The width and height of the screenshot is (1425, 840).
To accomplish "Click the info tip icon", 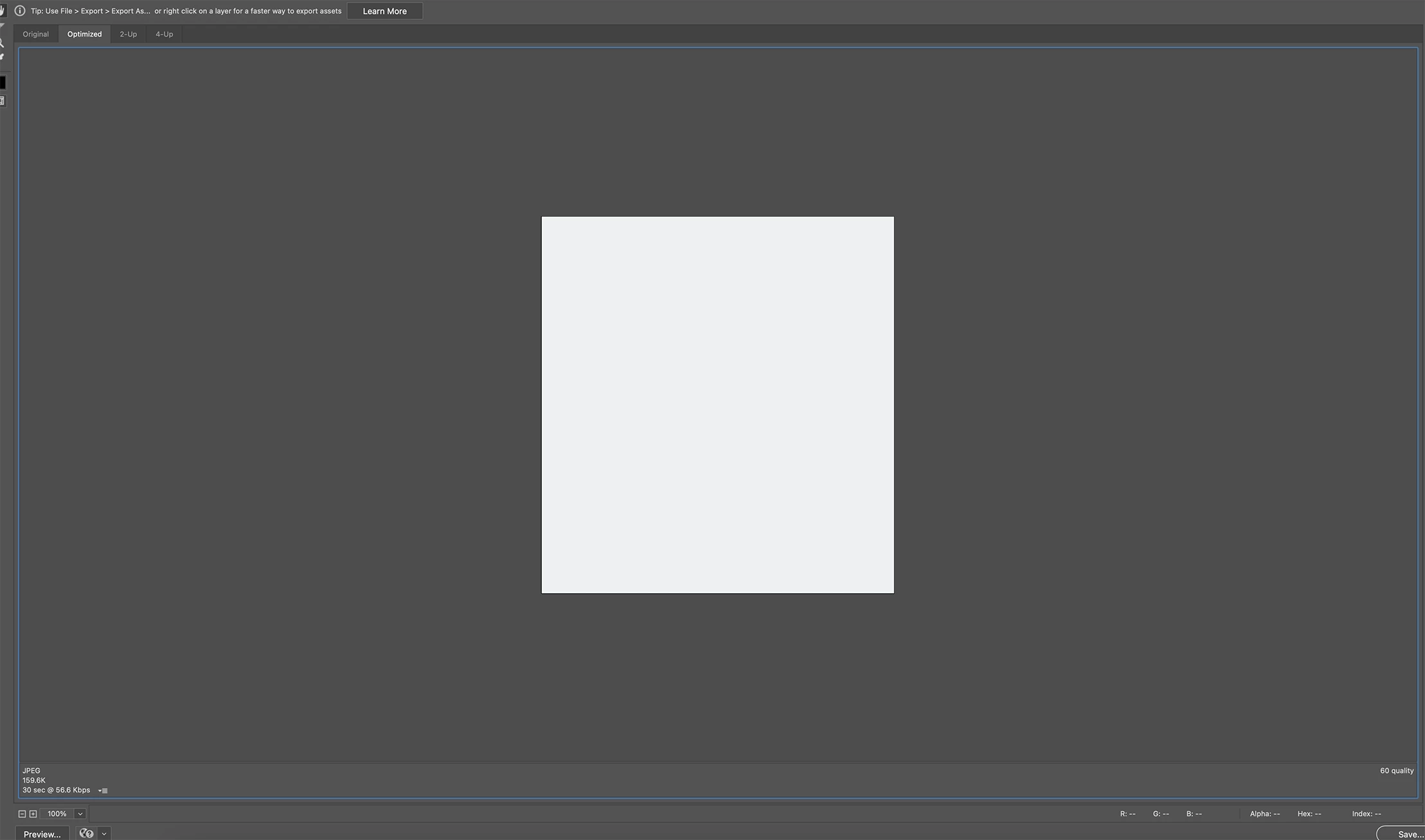I will click(20, 11).
